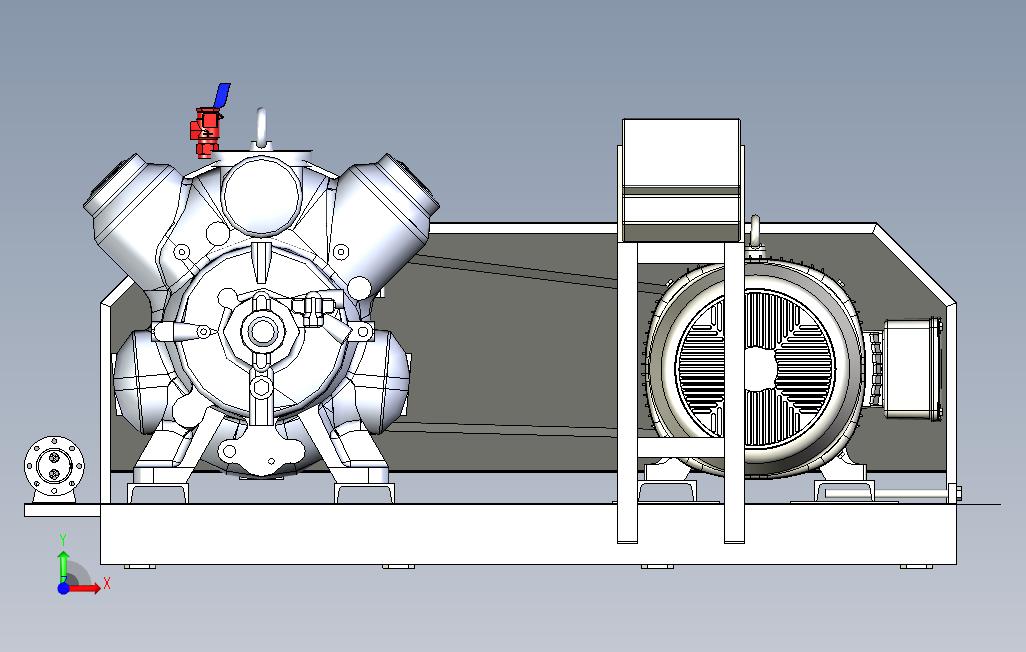Select the motor terminal box on right
Image resolution: width=1026 pixels, height=652 pixels.
click(x=912, y=369)
